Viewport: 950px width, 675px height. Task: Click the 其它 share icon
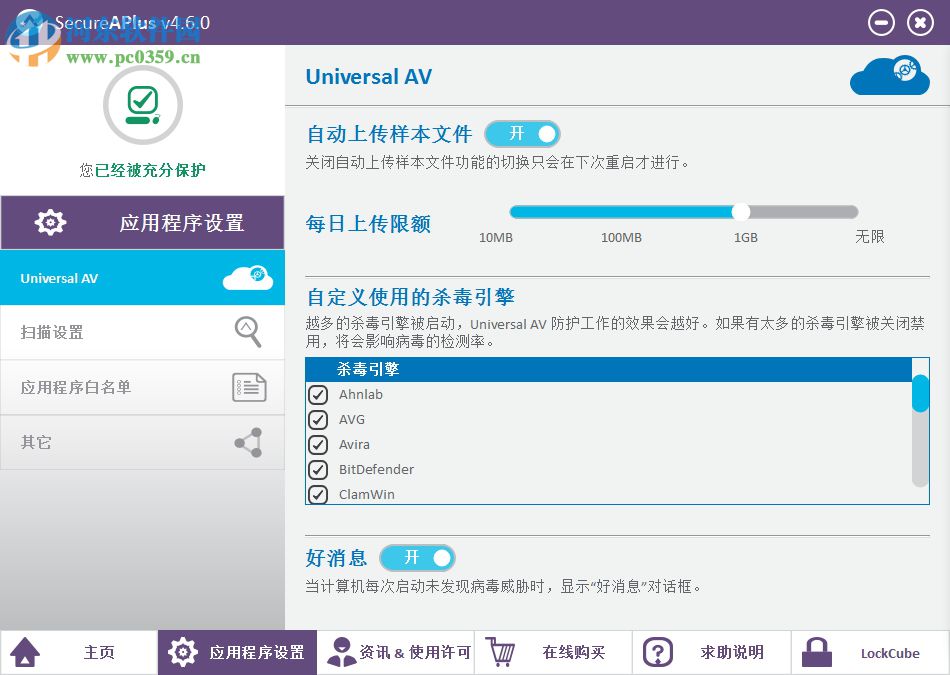(248, 441)
